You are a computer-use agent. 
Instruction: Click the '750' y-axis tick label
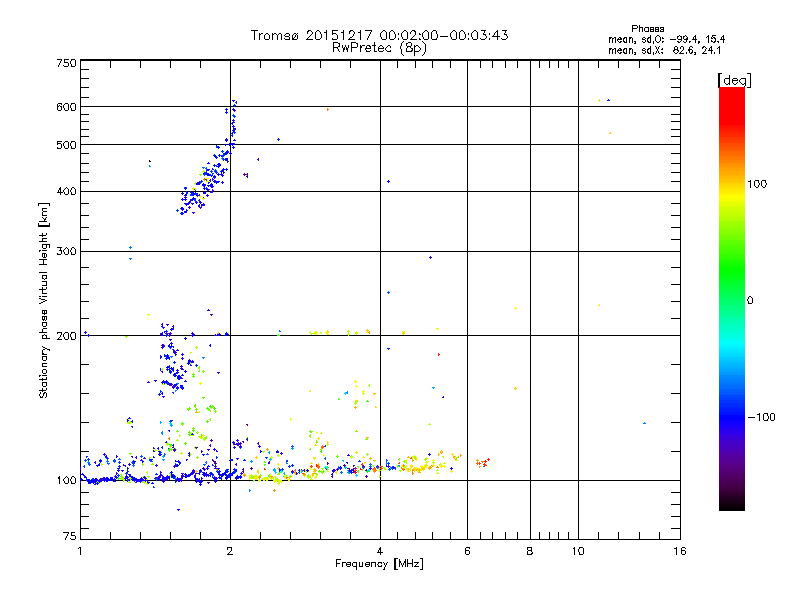tap(66, 63)
